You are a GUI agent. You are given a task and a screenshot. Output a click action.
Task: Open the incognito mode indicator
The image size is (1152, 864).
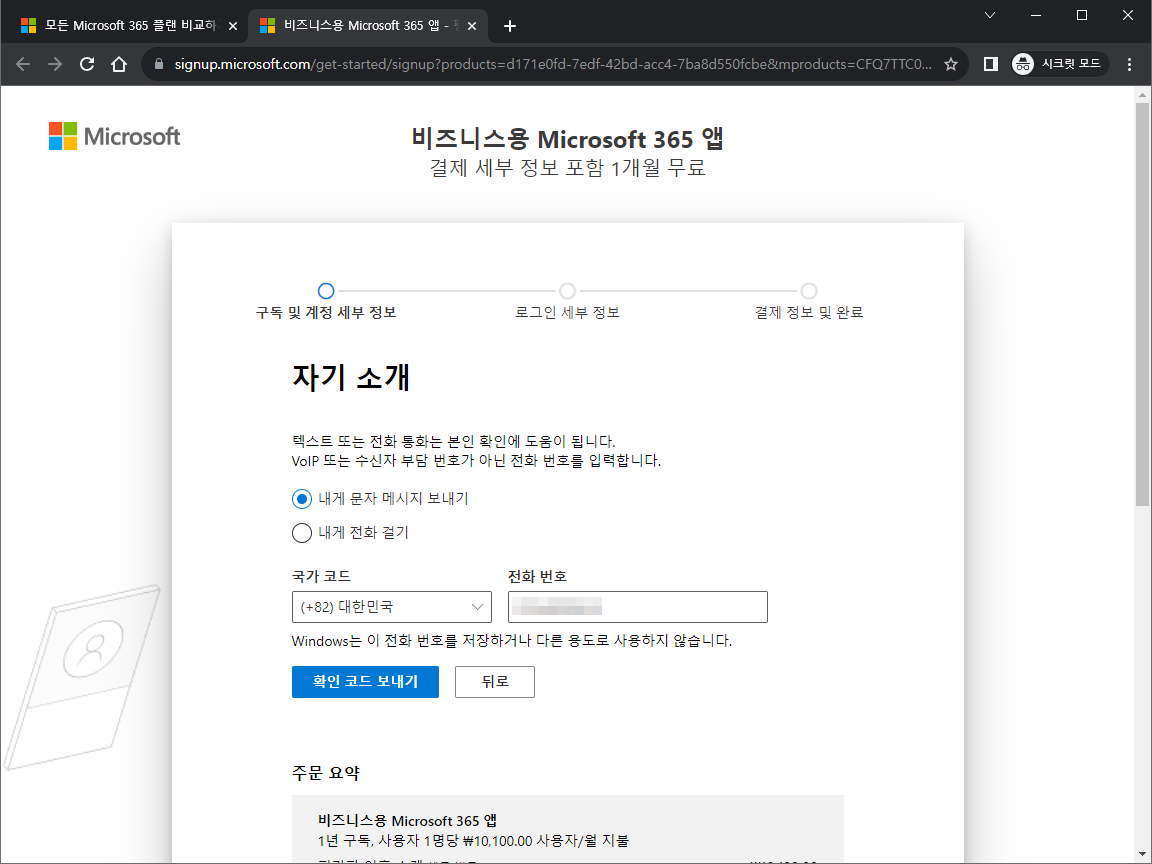click(x=1059, y=65)
